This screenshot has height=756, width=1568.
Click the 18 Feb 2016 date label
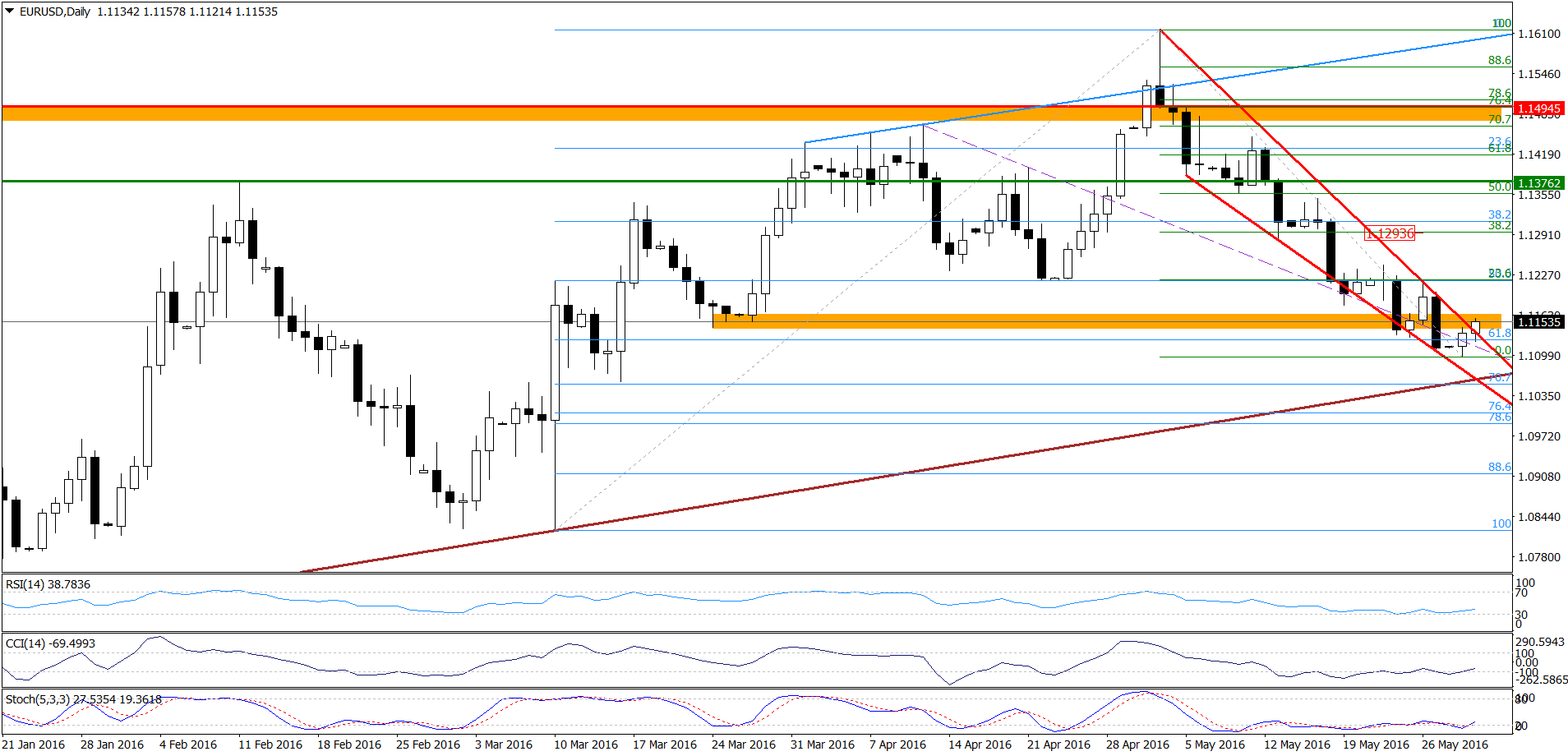(x=349, y=744)
